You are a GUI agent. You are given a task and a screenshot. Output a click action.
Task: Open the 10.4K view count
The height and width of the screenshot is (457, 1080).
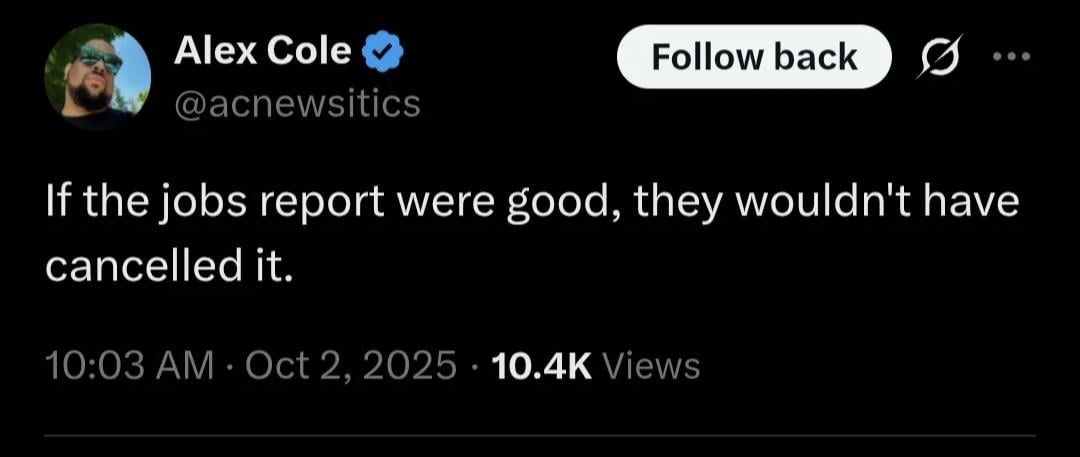543,367
